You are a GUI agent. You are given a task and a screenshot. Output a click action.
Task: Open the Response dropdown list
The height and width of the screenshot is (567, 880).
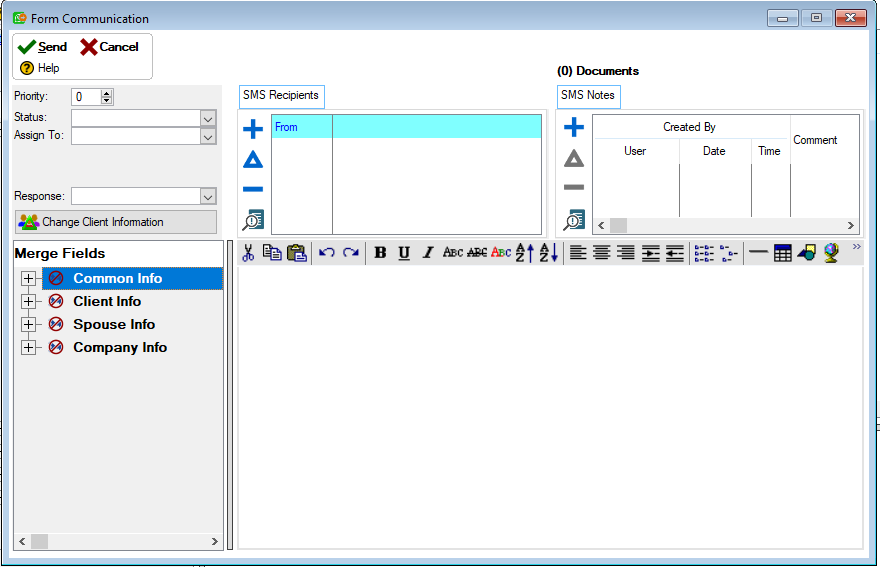pos(208,197)
